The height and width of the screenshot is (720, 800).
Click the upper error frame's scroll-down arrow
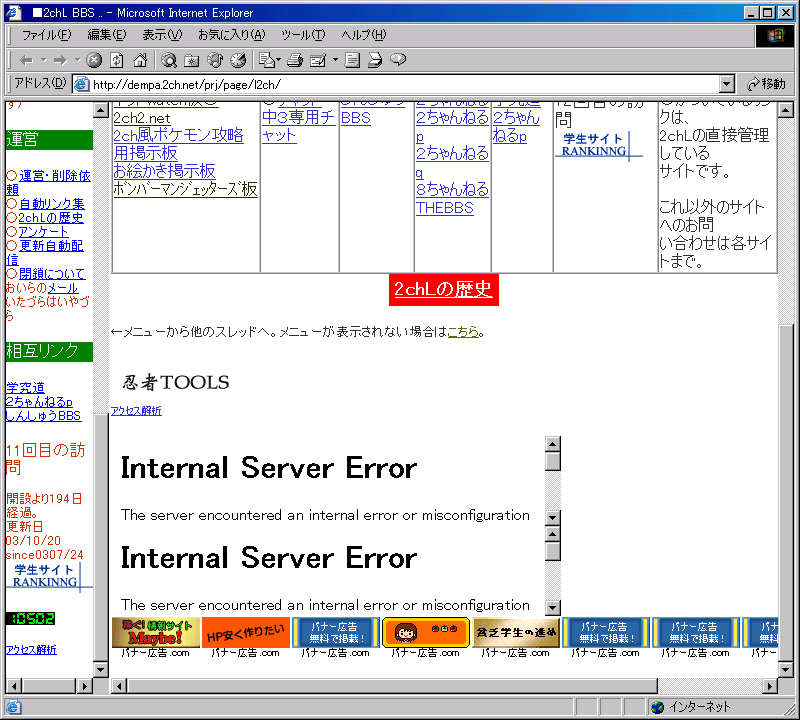(553, 517)
